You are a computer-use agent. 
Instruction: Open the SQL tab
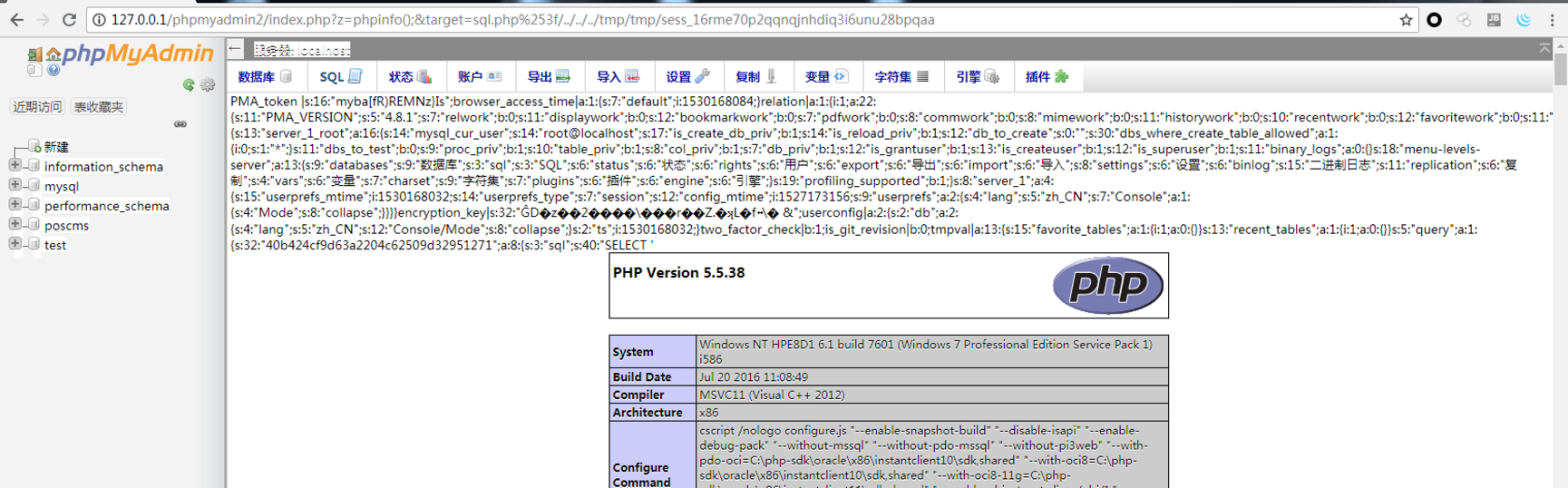coord(341,77)
